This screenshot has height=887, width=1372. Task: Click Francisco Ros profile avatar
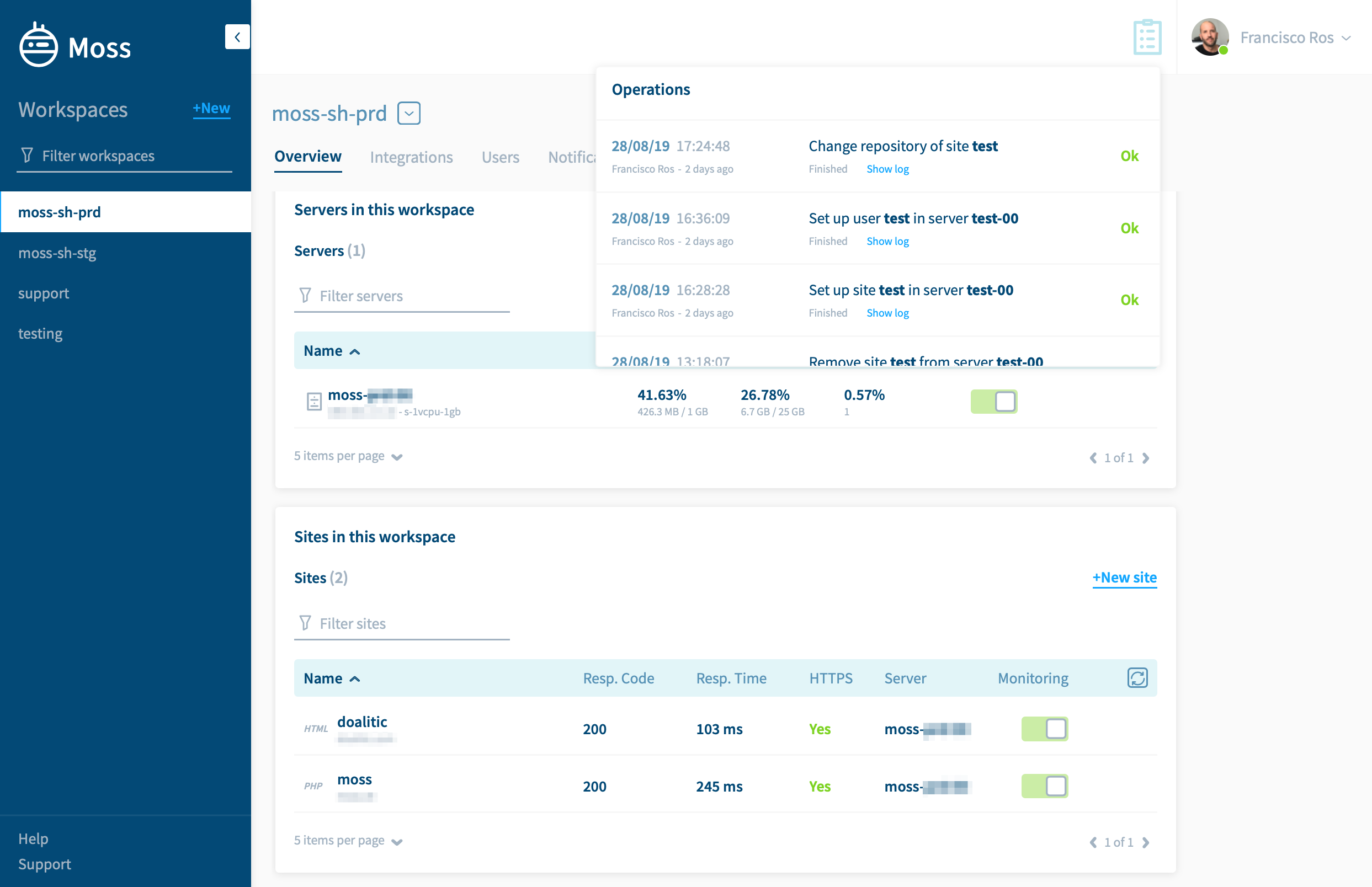tap(1210, 38)
